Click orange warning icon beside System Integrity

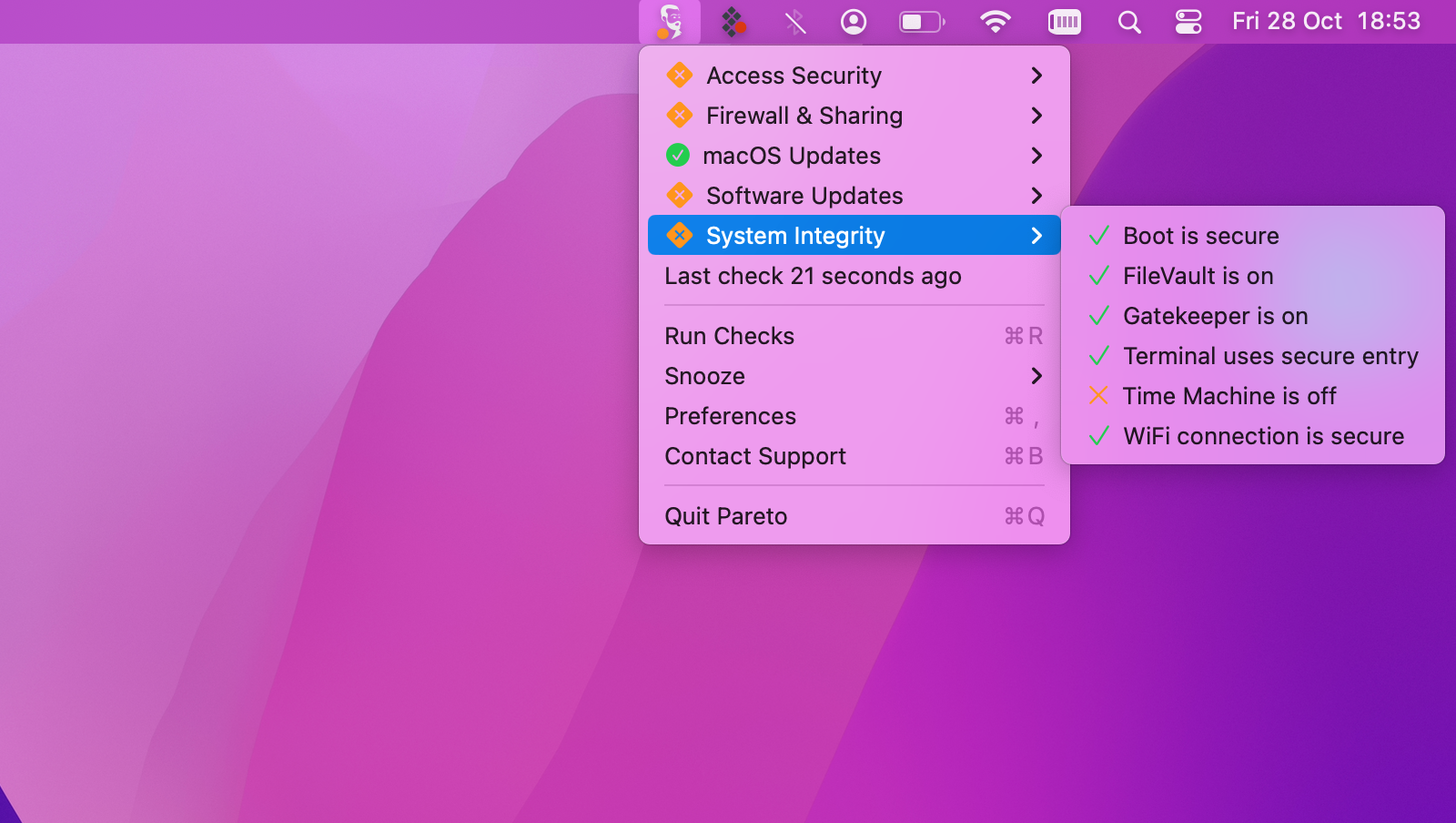(679, 235)
